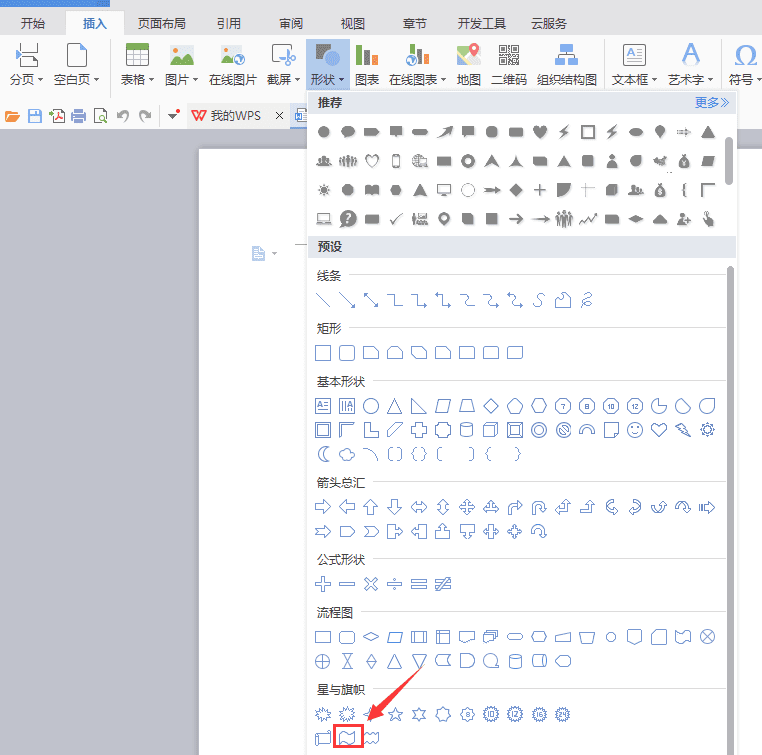
Task: Open the 文本框 text box dropdown arrow
Action: (655, 79)
